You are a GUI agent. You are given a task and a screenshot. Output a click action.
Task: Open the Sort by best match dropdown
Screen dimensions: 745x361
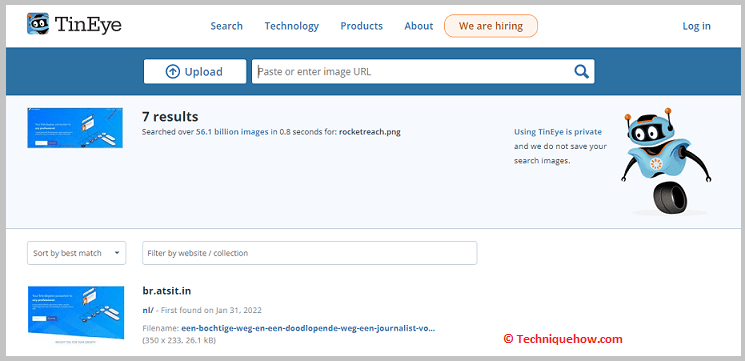[76, 253]
